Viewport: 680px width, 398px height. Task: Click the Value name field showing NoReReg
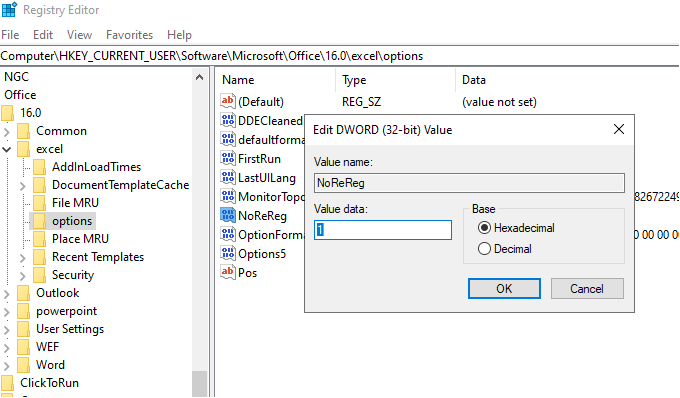(469, 183)
